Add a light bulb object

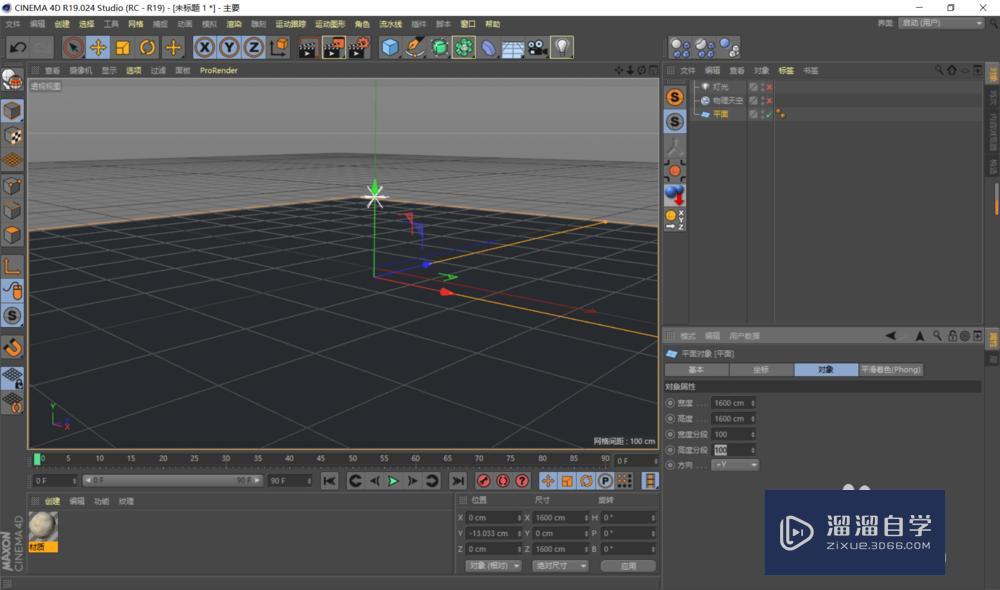(562, 47)
